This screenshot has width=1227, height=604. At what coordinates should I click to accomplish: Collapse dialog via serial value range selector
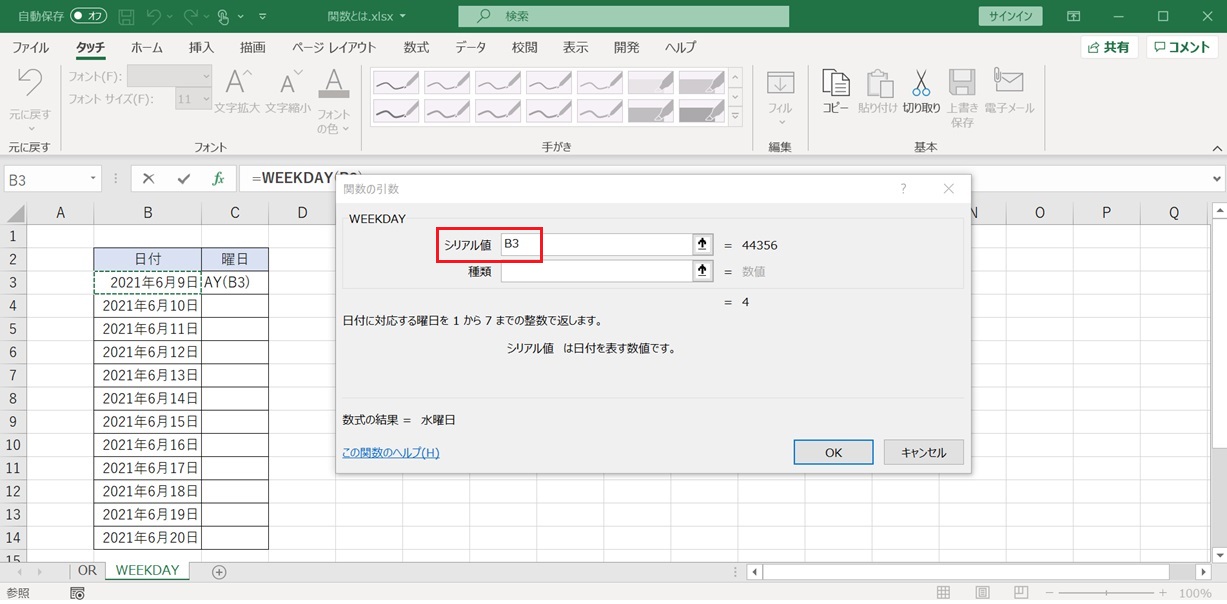(702, 244)
